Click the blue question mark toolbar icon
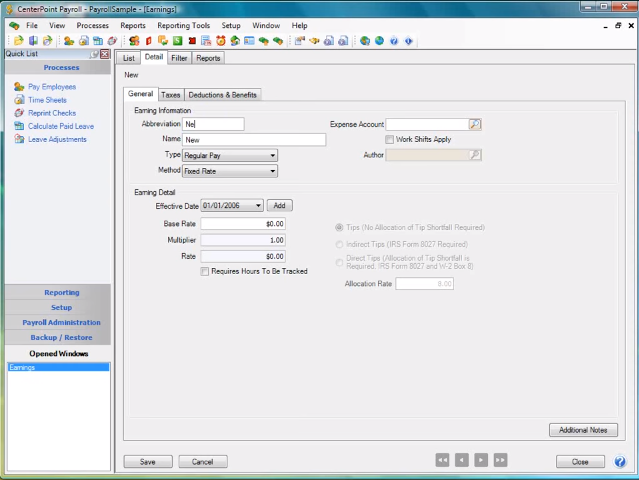The image size is (639, 480). click(394, 40)
